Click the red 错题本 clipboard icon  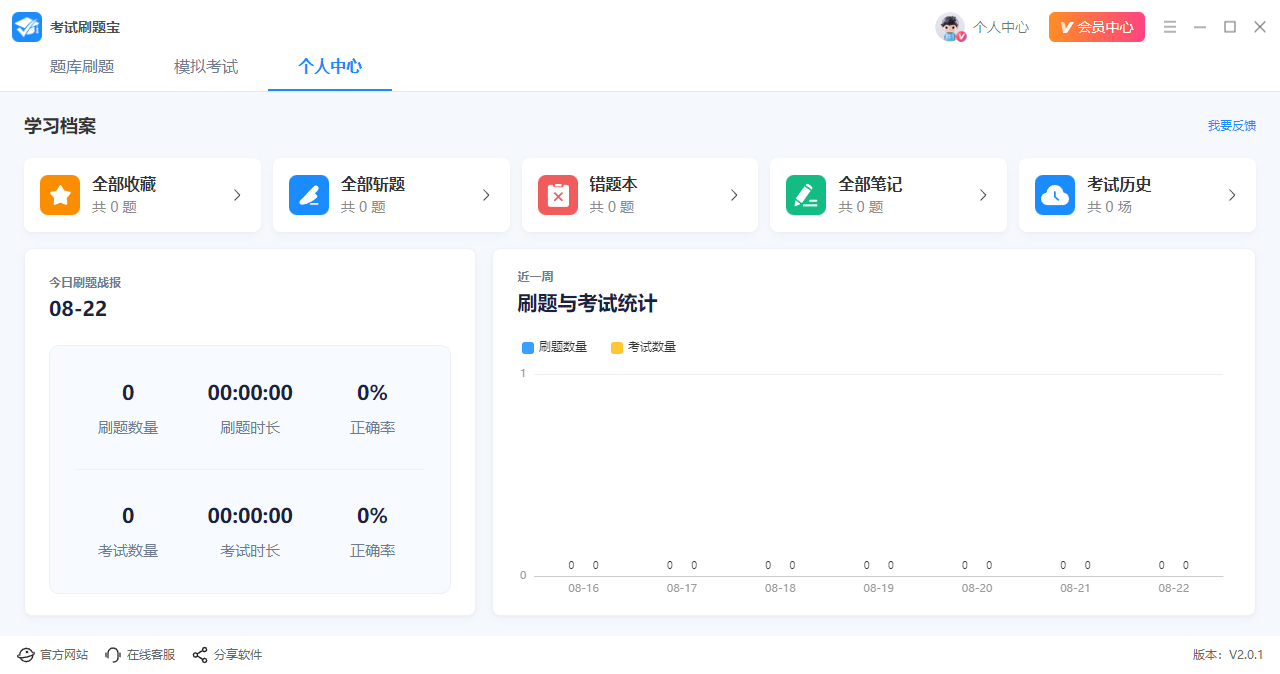point(558,195)
